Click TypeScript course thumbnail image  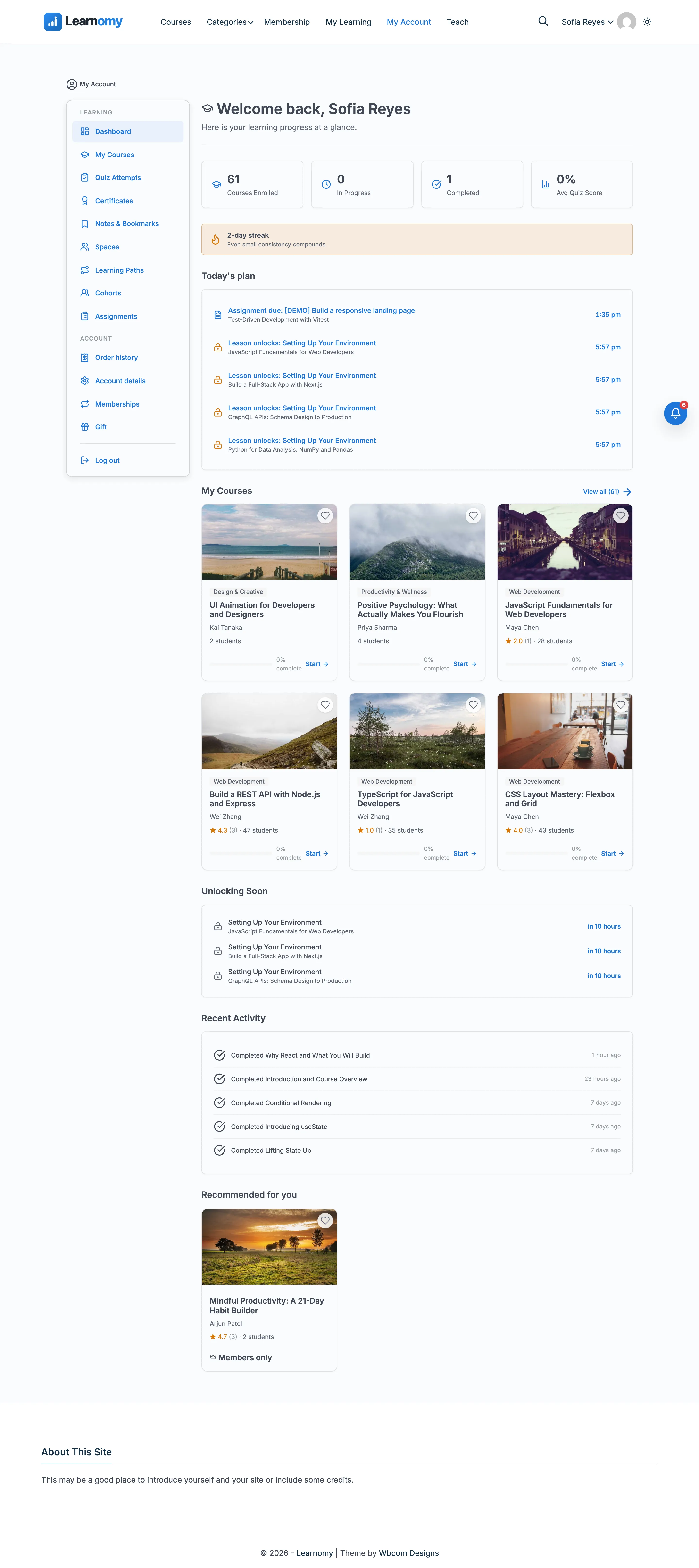(x=417, y=731)
